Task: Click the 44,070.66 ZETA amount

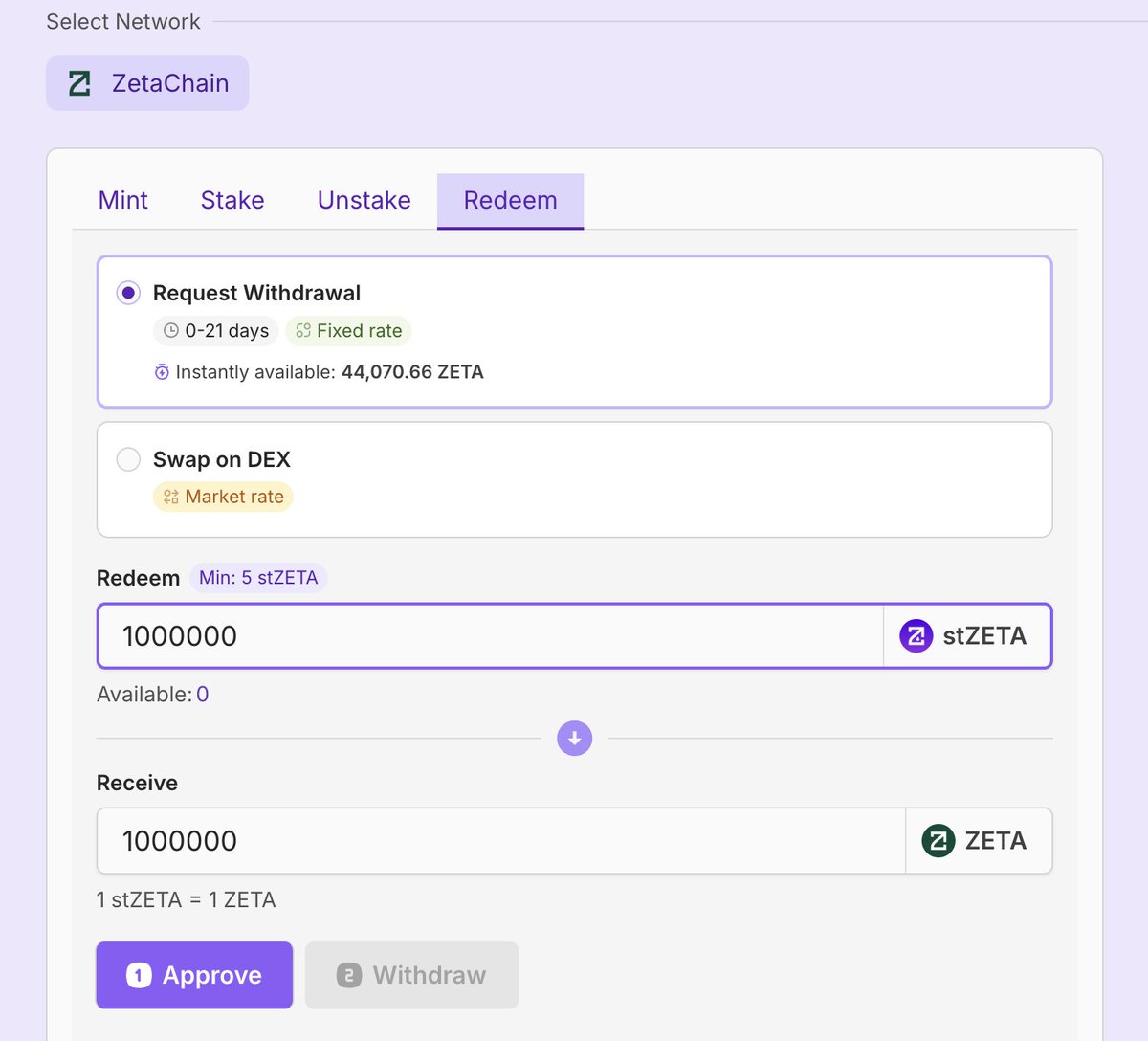Action: 412,372
